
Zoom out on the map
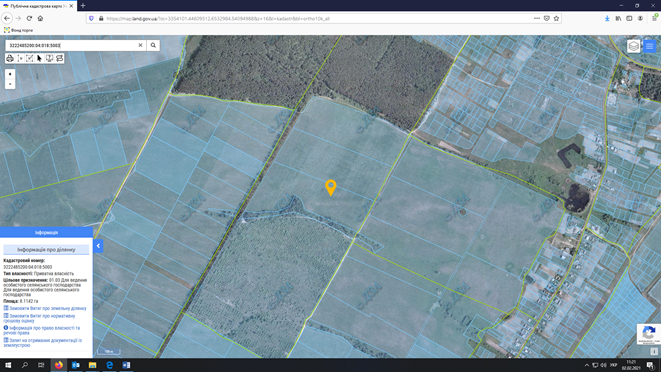tap(10, 84)
